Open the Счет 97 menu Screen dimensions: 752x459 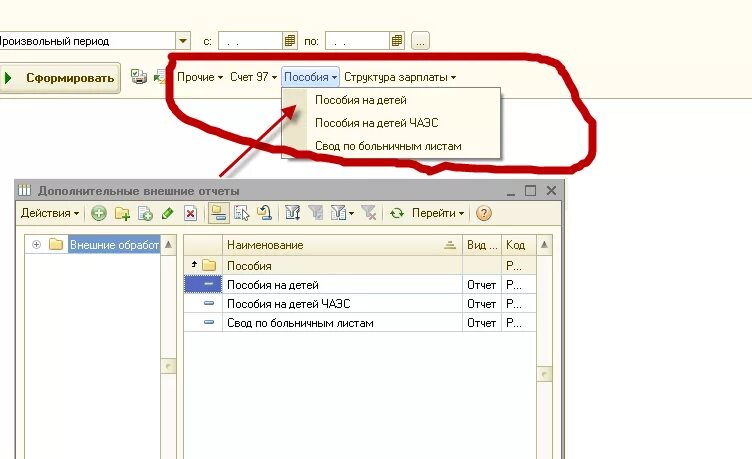click(253, 77)
